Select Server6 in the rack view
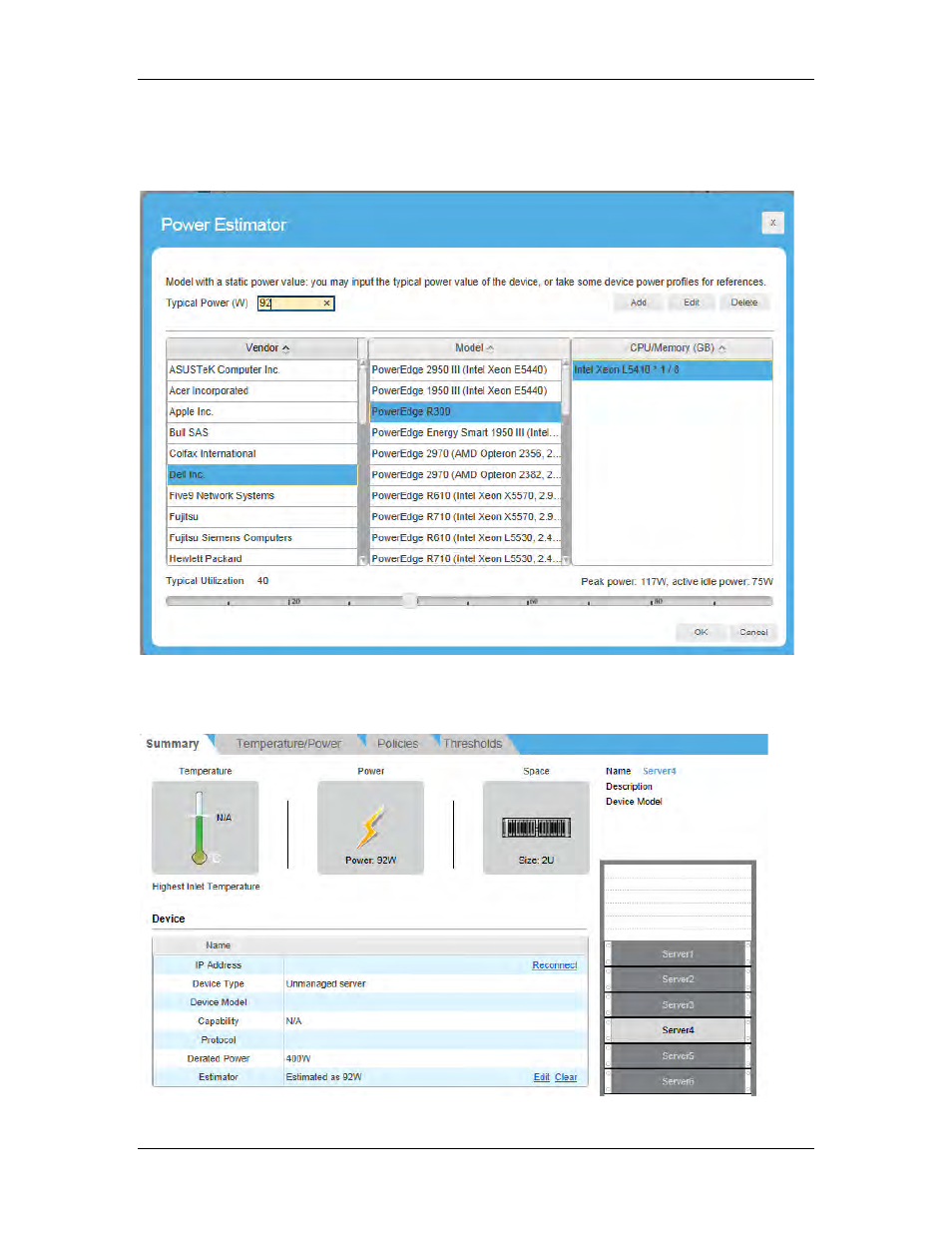The width and height of the screenshot is (952, 1233). pyautogui.click(x=678, y=1081)
